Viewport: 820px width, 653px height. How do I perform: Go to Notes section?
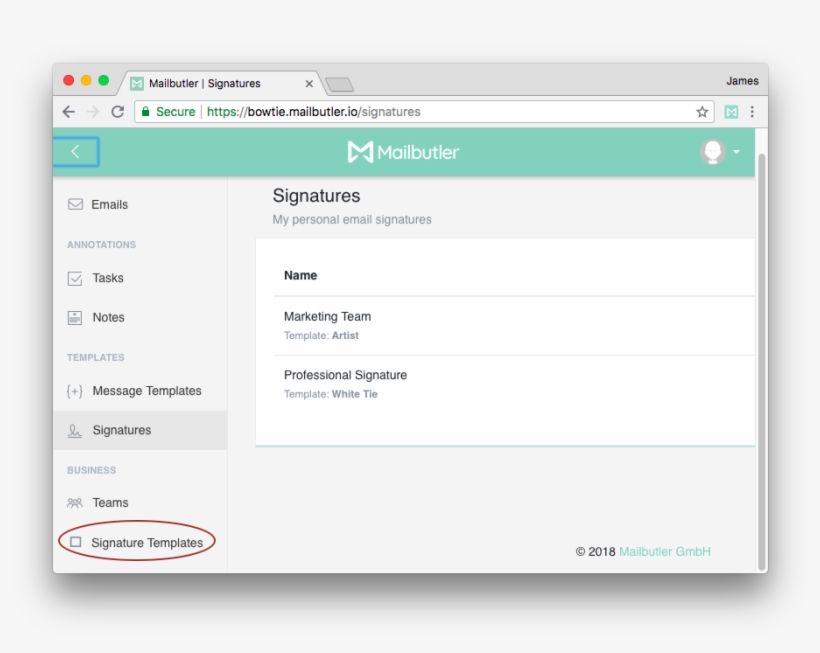point(108,317)
